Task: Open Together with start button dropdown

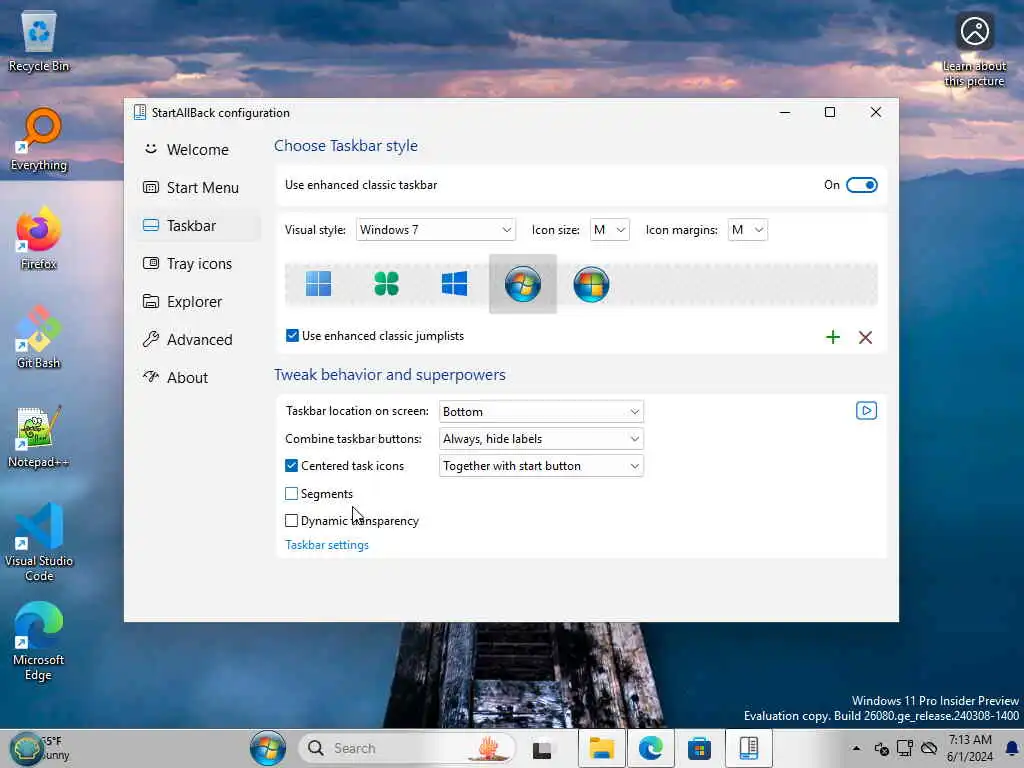Action: [541, 466]
